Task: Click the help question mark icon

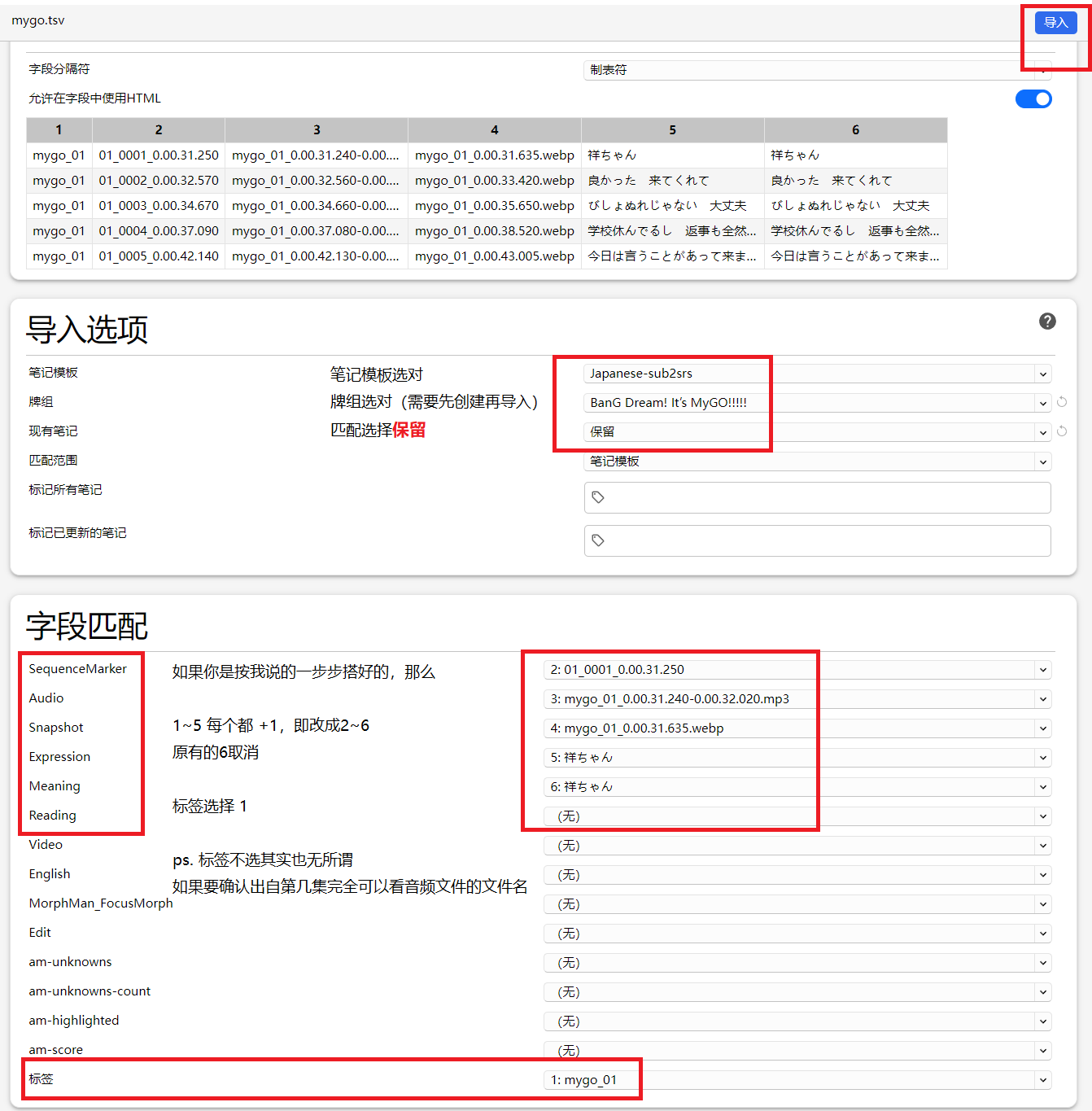Action: coord(1047,321)
